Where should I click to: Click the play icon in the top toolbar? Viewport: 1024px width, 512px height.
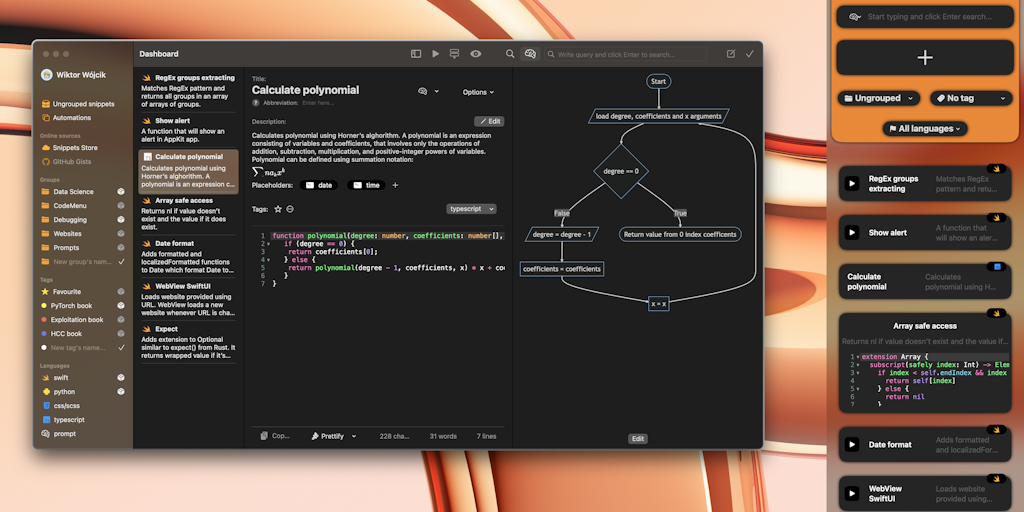(x=435, y=54)
